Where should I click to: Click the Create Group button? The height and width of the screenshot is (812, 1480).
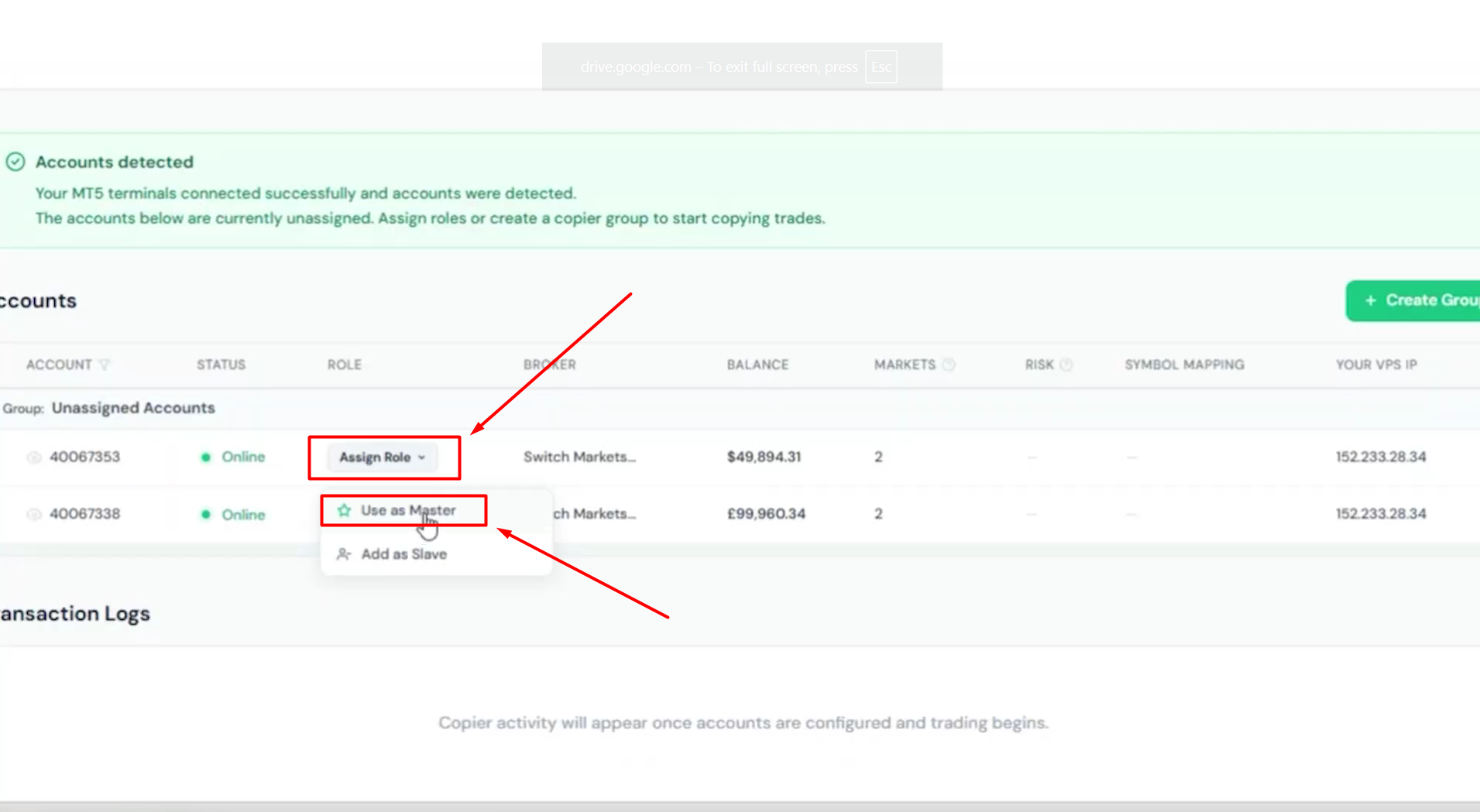coord(1414,300)
